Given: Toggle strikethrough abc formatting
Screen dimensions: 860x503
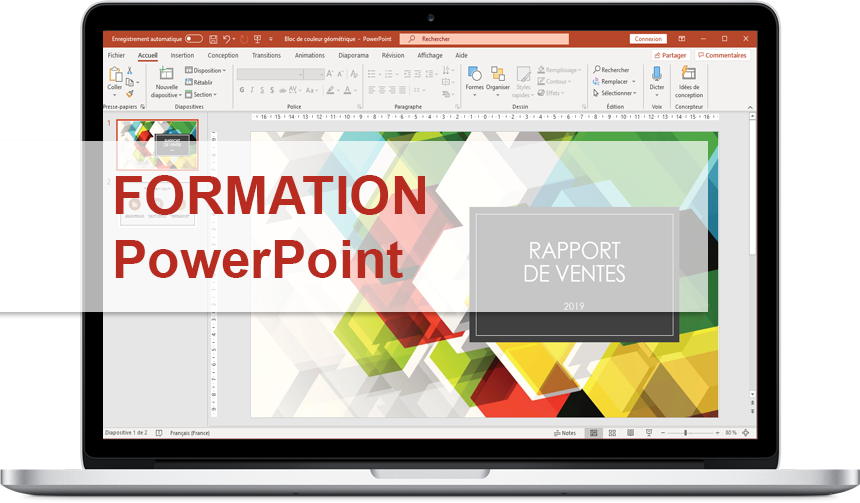Looking at the screenshot, I should click(282, 90).
